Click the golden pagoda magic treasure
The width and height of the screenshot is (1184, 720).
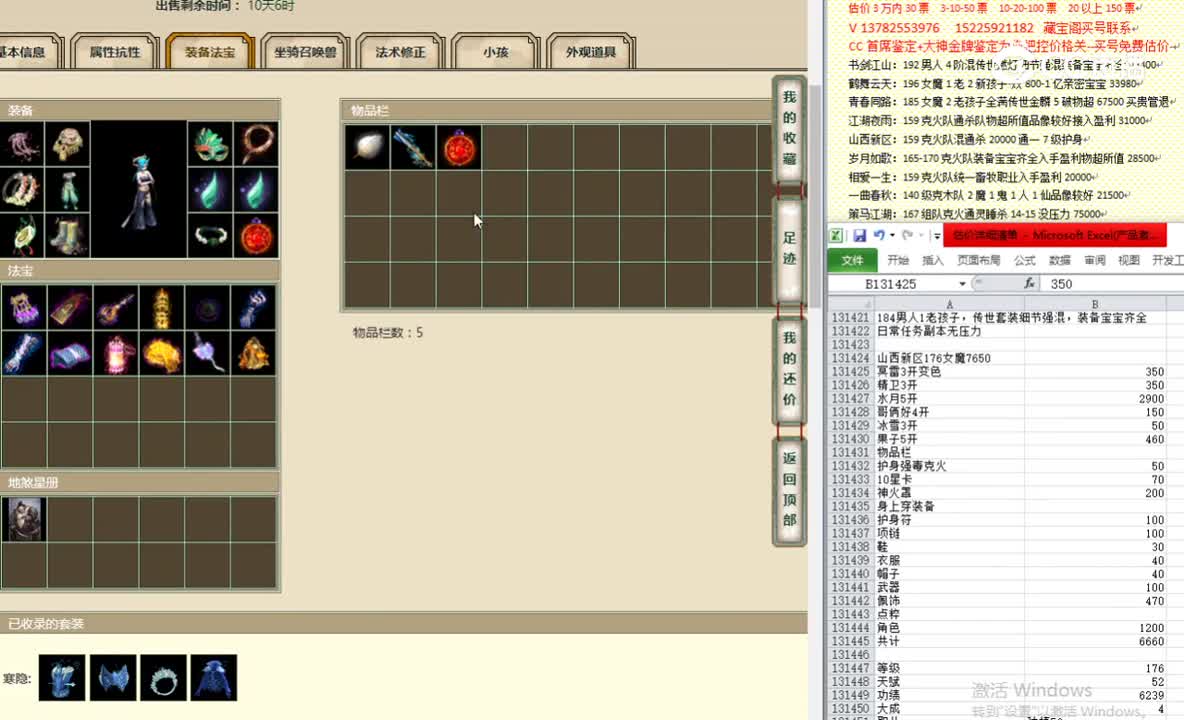162,308
